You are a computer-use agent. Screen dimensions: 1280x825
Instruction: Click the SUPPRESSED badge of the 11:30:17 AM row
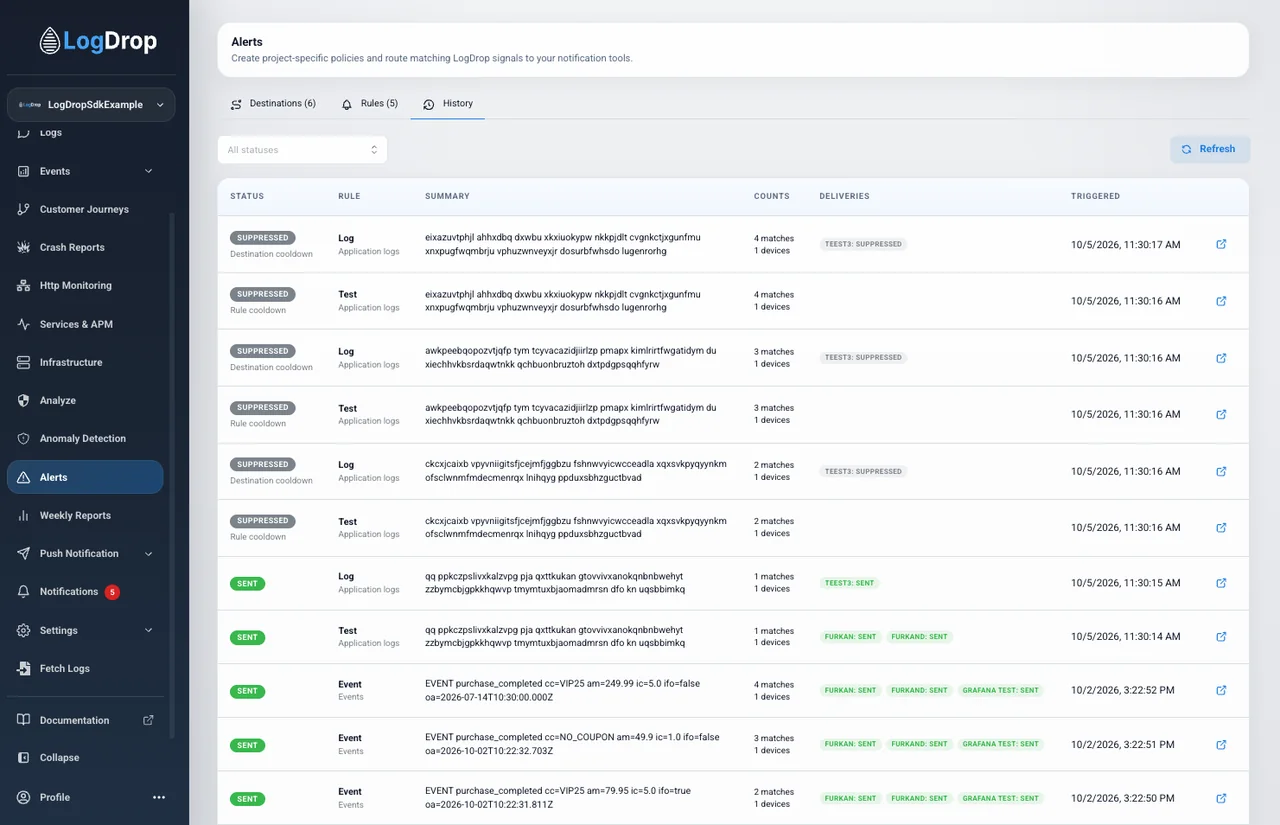tap(262, 238)
